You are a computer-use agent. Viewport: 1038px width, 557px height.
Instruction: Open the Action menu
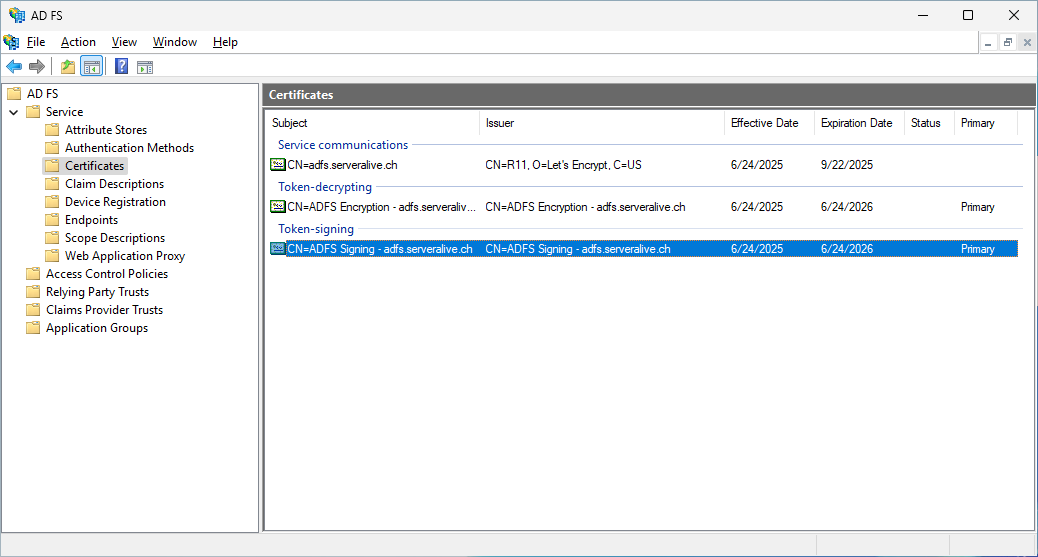click(x=78, y=42)
